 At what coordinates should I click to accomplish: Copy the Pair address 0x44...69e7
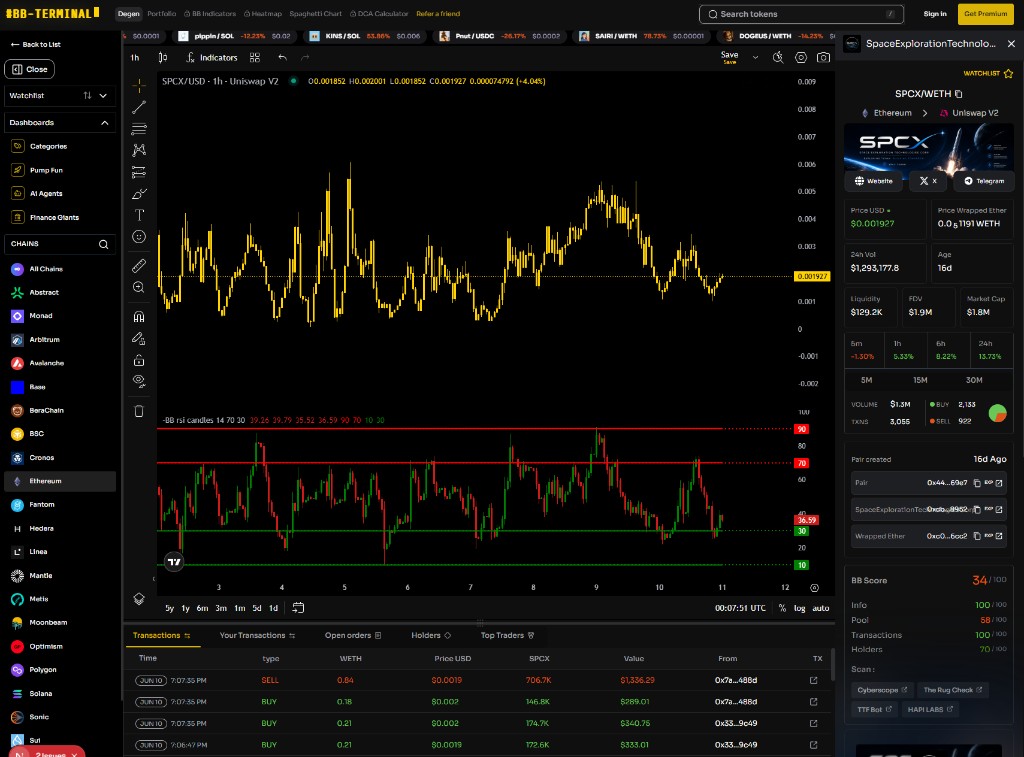977,483
